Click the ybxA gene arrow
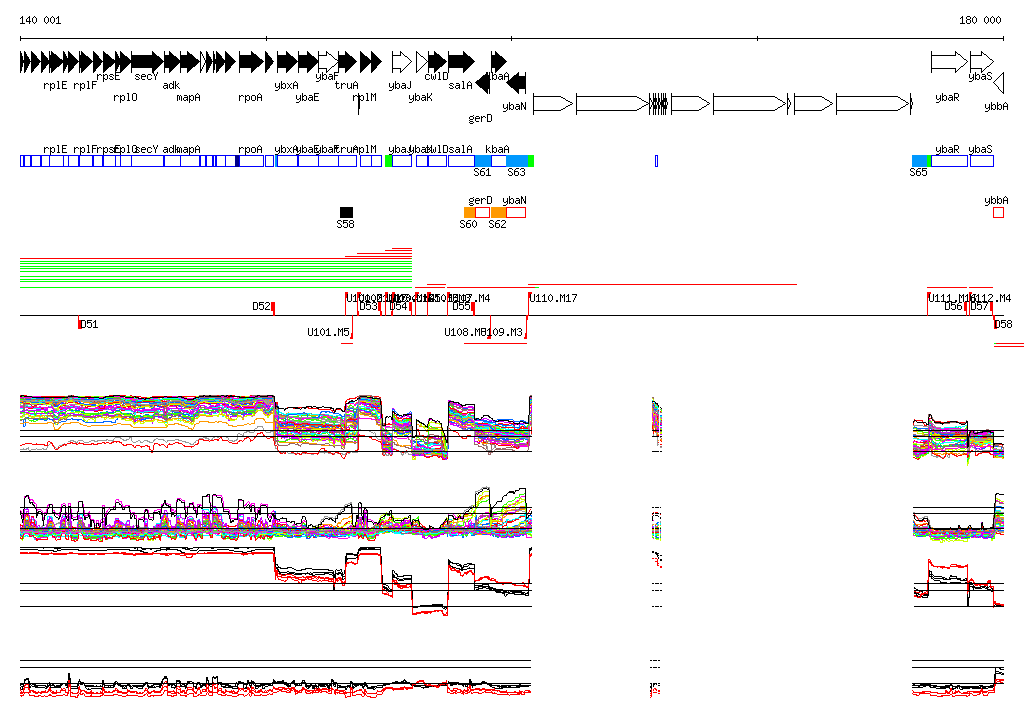This screenshot has width=1024, height=714. click(287, 62)
